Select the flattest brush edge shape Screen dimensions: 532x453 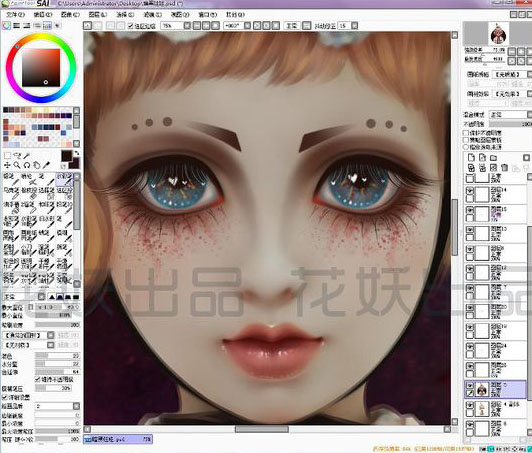pyautogui.click(x=76, y=297)
